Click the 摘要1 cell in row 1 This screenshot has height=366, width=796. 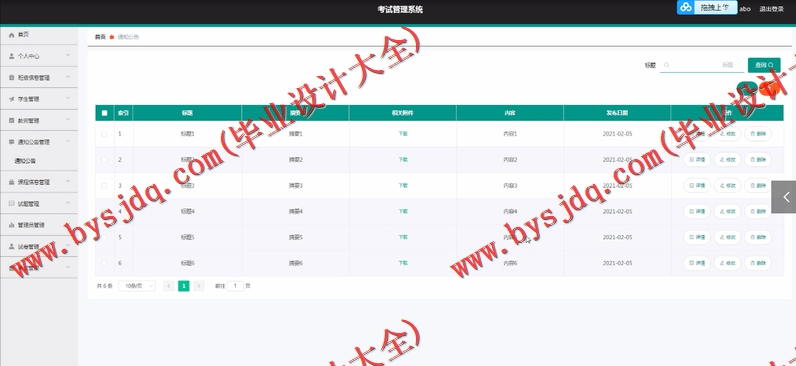pyautogui.click(x=295, y=134)
